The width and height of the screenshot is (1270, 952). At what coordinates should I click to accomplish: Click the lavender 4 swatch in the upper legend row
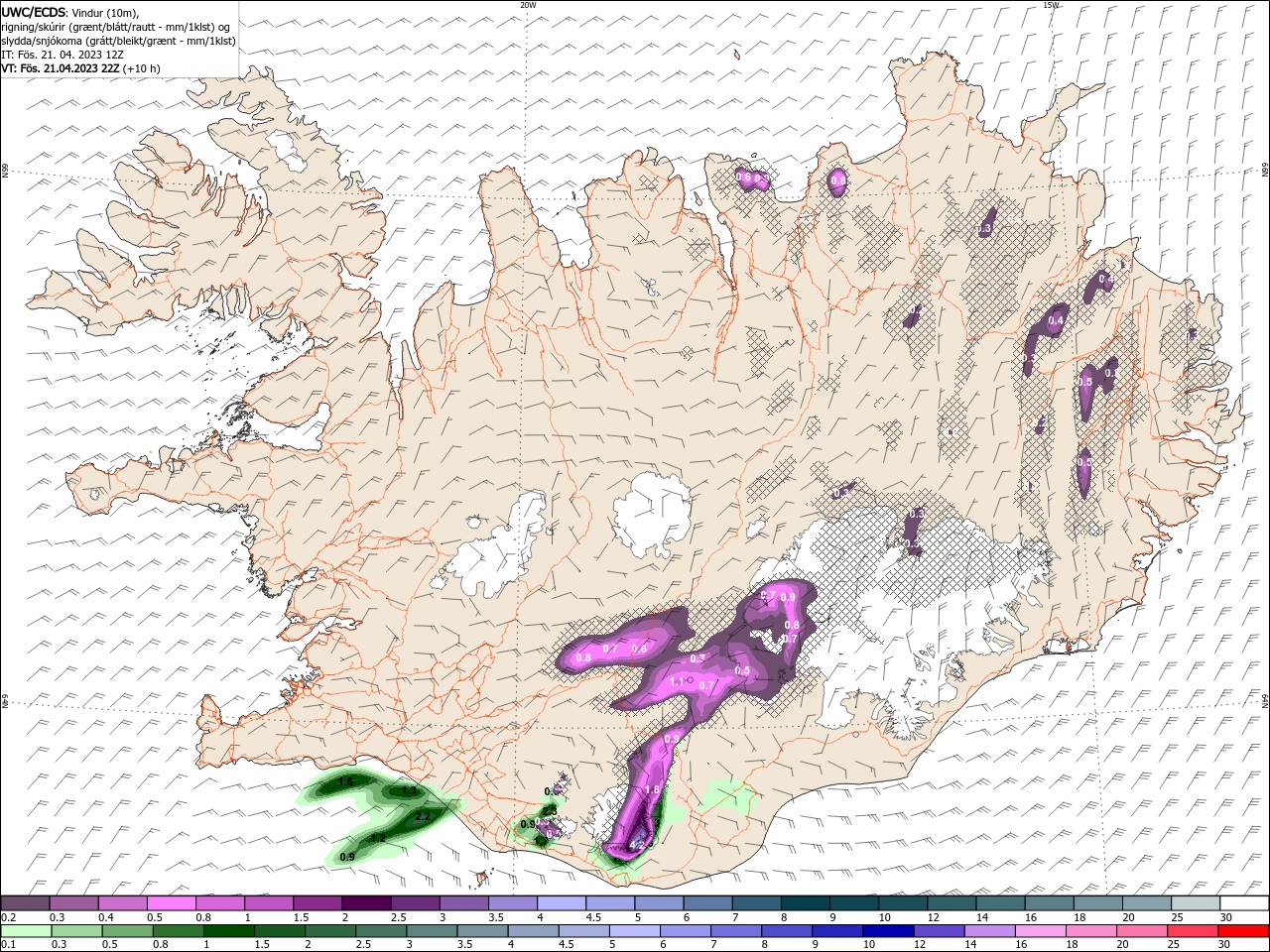click(561, 903)
